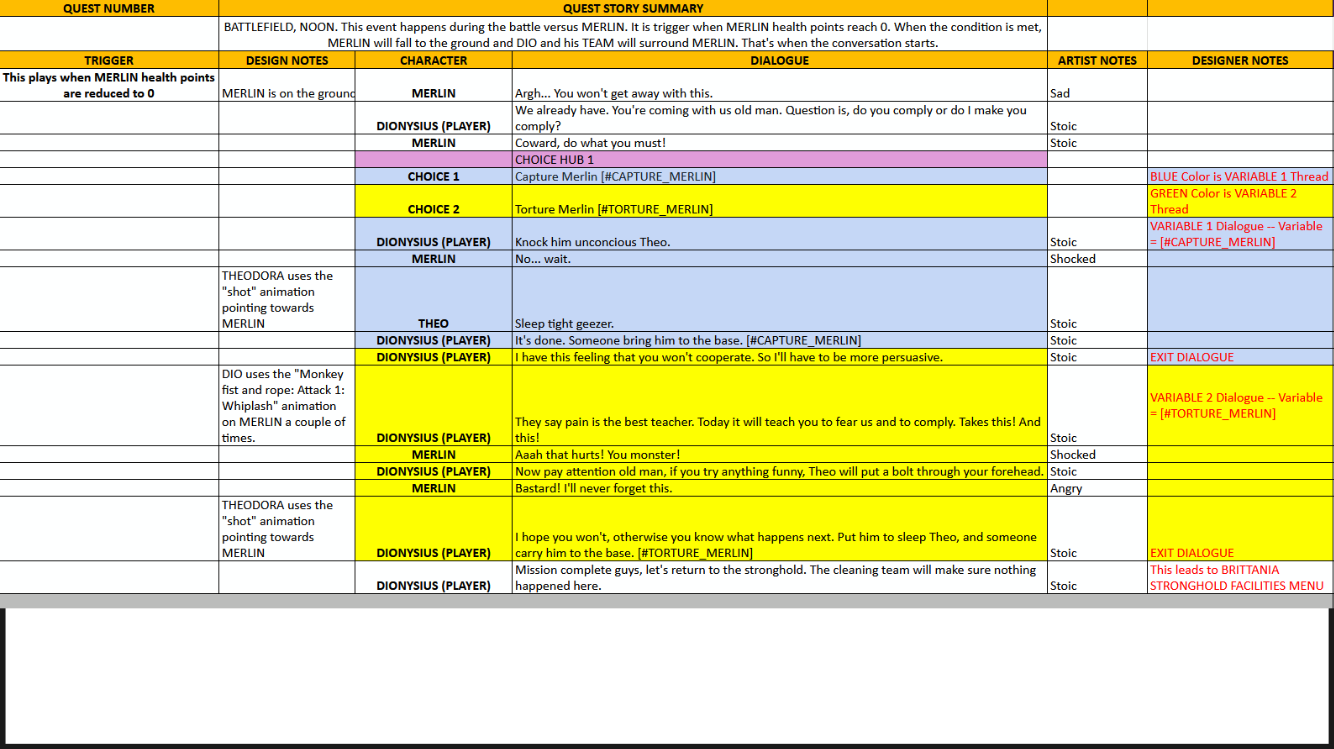This screenshot has width=1334, height=749.
Task: Select the ARTIST NOTES column header
Action: coord(1096,60)
